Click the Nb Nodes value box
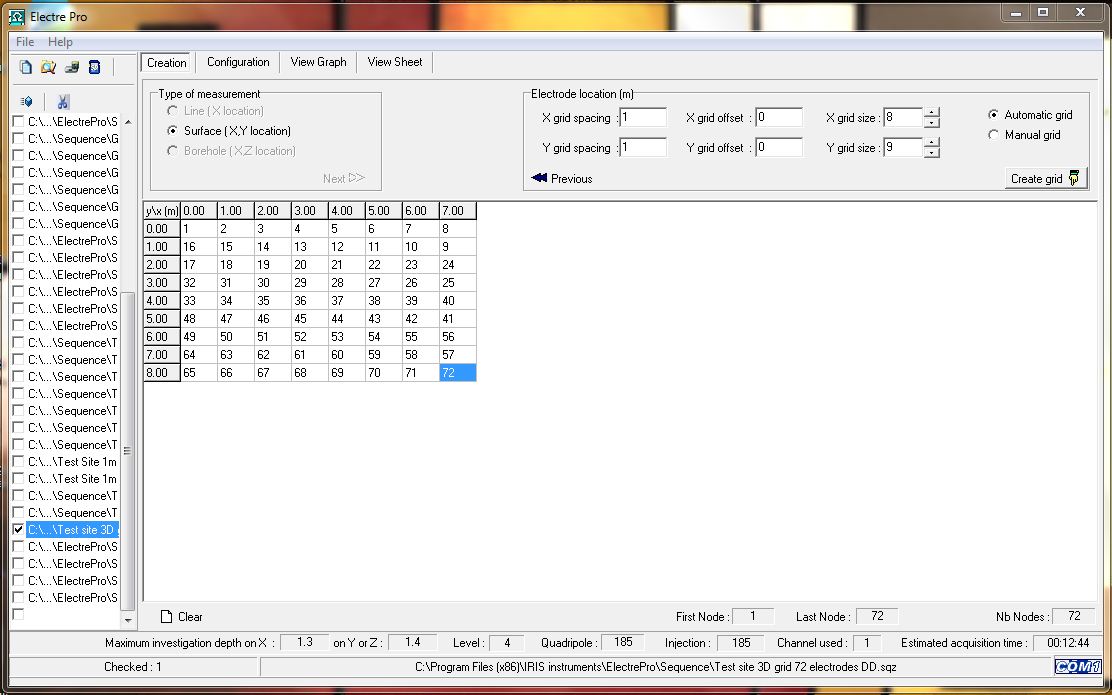This screenshot has width=1112, height=695. tap(1074, 616)
